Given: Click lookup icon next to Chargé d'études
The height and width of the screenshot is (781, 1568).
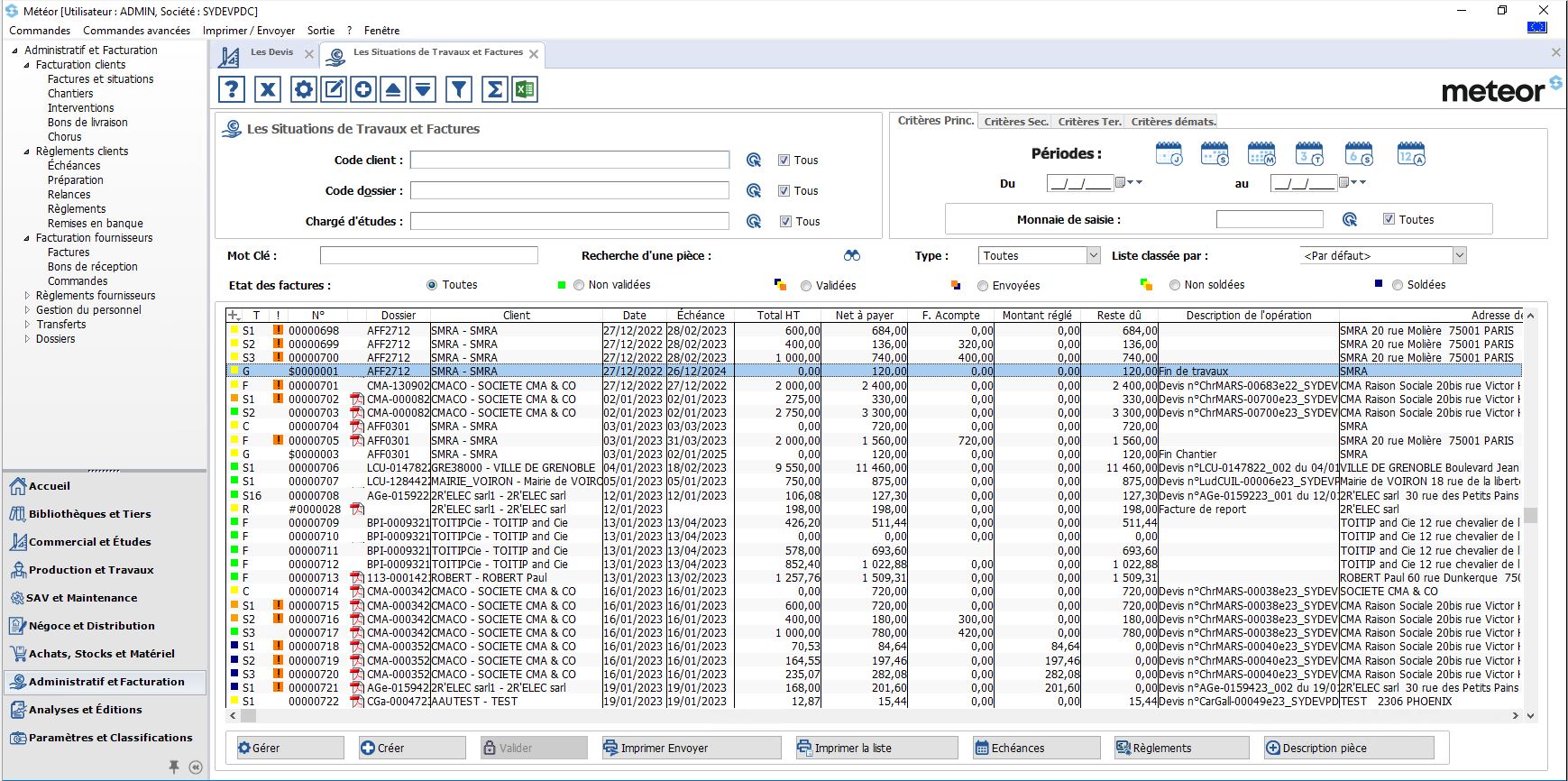Looking at the screenshot, I should pos(754,222).
